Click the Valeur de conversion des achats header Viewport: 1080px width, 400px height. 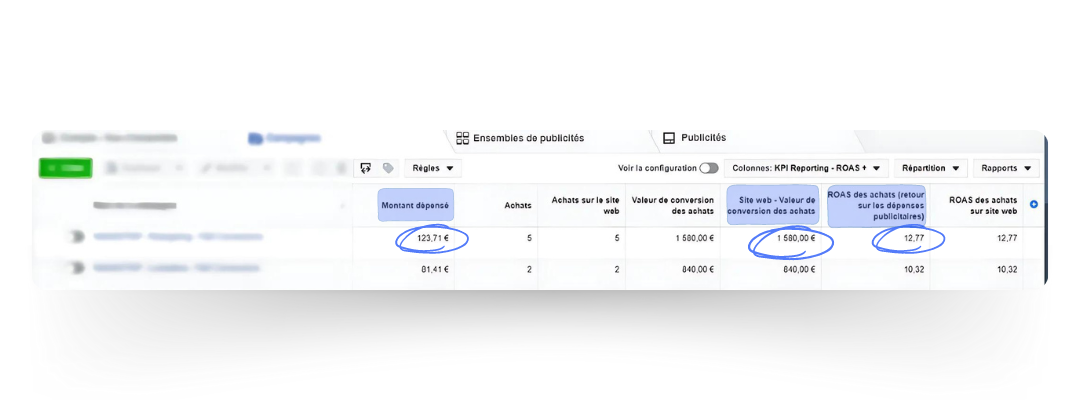pos(672,205)
